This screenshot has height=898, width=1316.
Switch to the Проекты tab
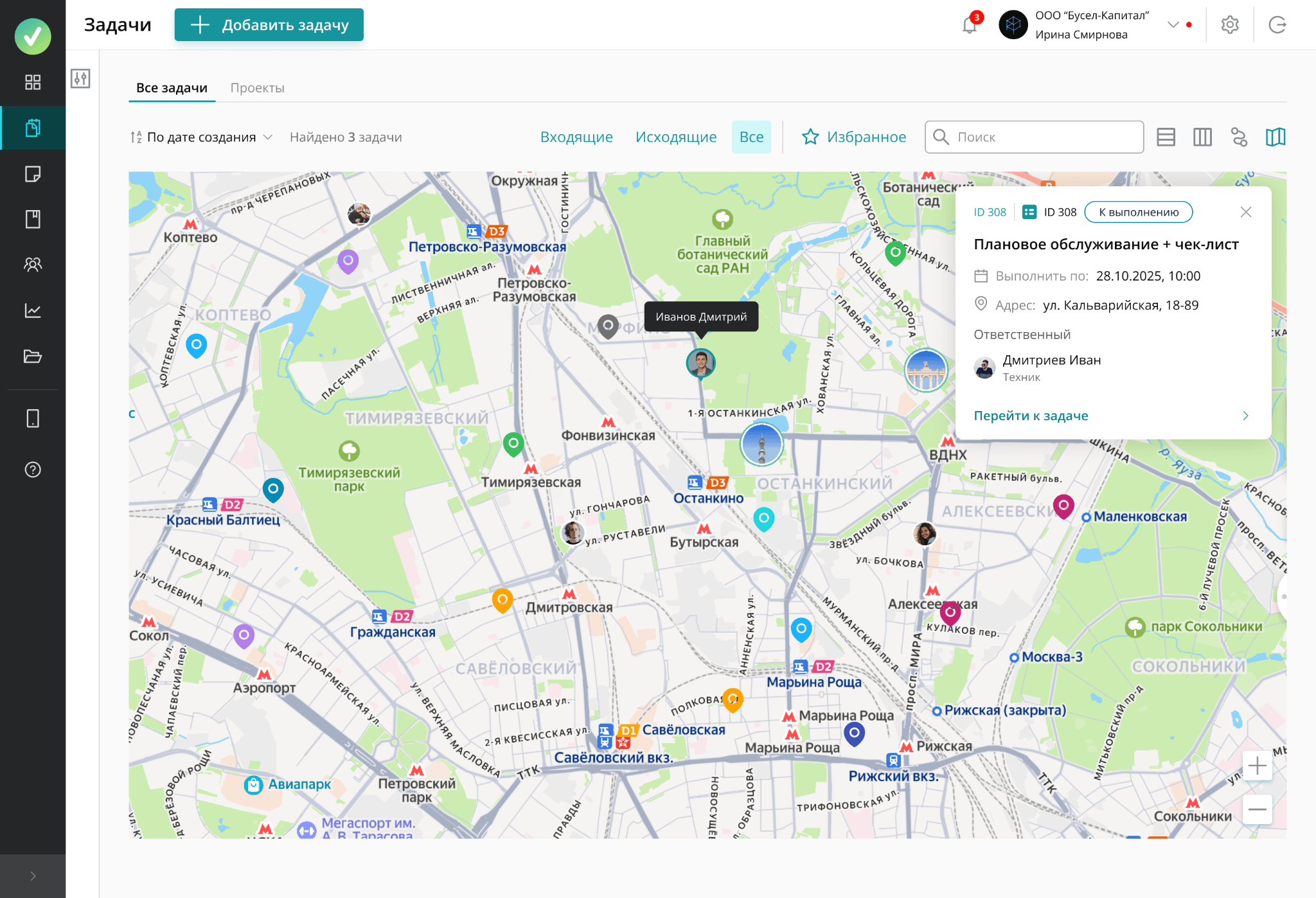[257, 88]
